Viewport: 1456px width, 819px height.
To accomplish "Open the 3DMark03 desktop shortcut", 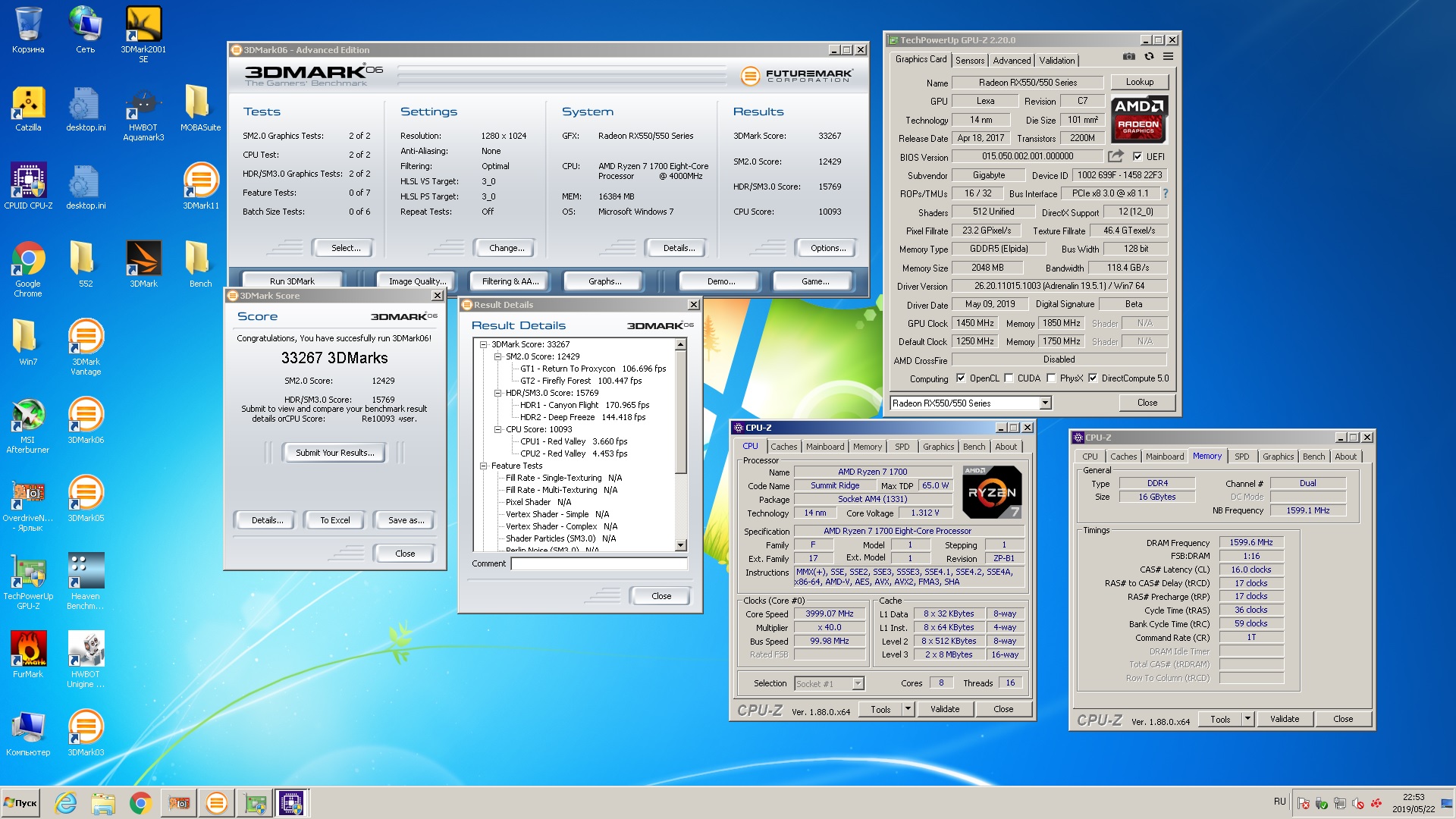I will tap(86, 733).
